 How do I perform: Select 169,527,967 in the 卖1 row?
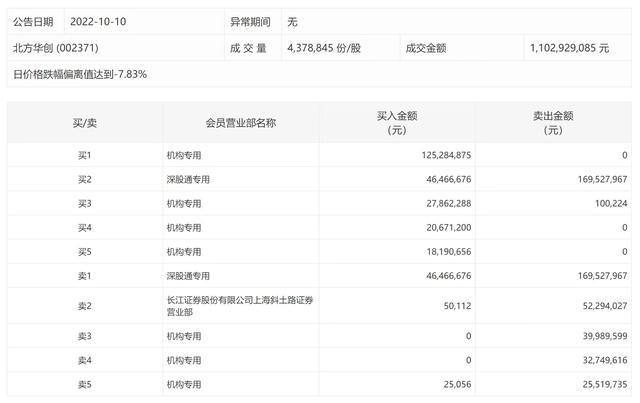pyautogui.click(x=602, y=276)
